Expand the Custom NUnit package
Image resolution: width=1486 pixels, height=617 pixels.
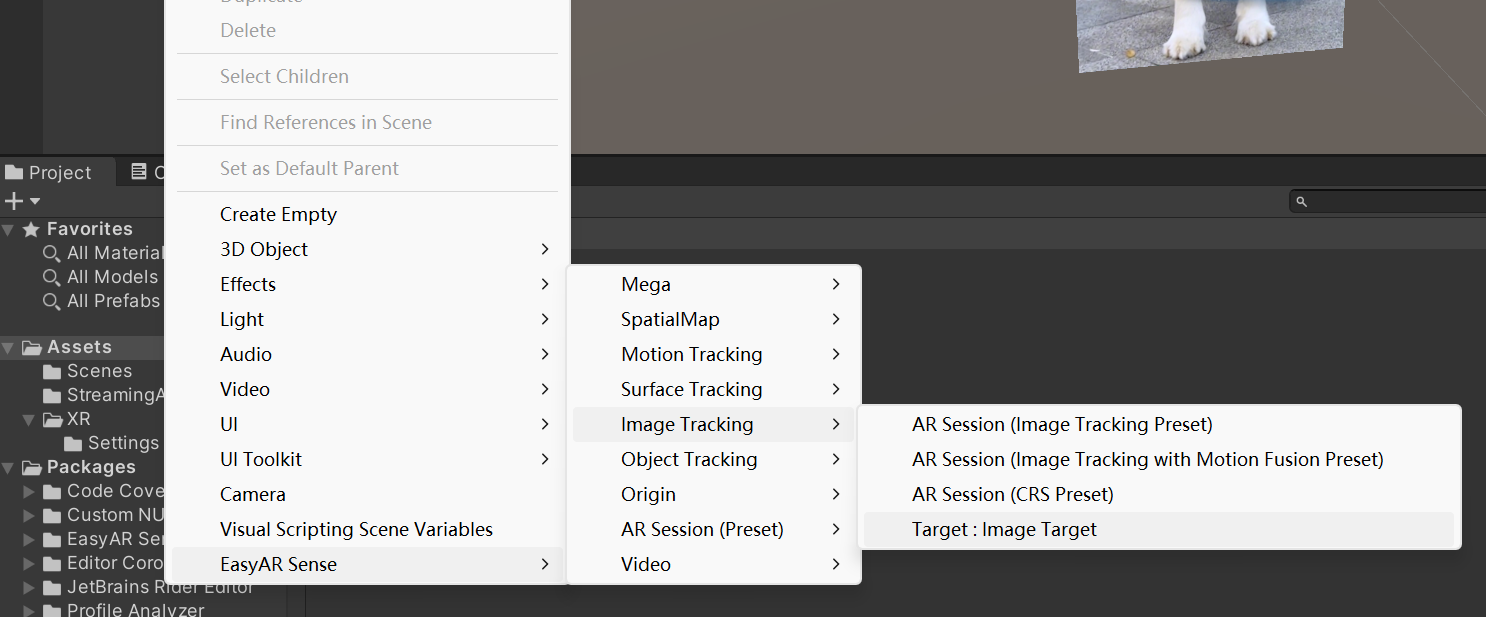29,516
